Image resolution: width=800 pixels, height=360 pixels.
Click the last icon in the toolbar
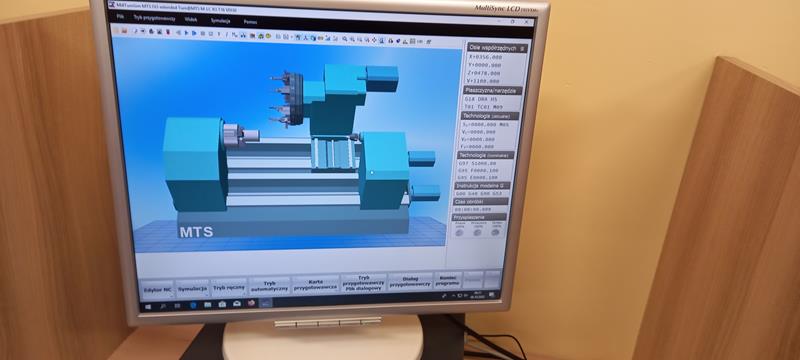pos(429,41)
